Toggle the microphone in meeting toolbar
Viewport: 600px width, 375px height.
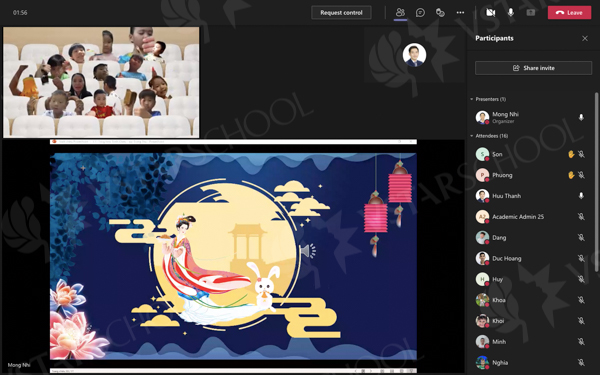point(510,13)
